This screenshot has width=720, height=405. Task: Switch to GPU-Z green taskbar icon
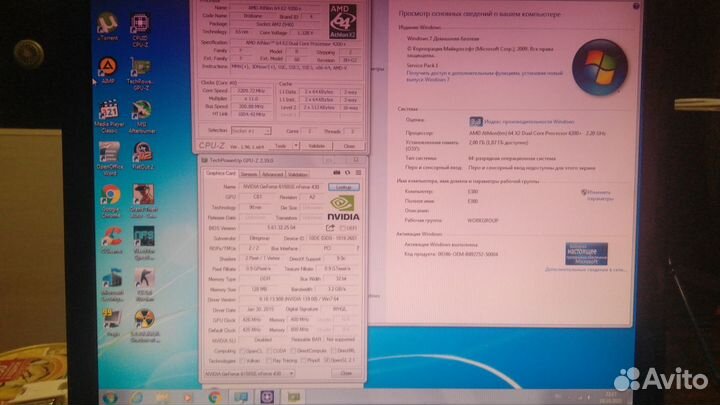[x=294, y=397]
